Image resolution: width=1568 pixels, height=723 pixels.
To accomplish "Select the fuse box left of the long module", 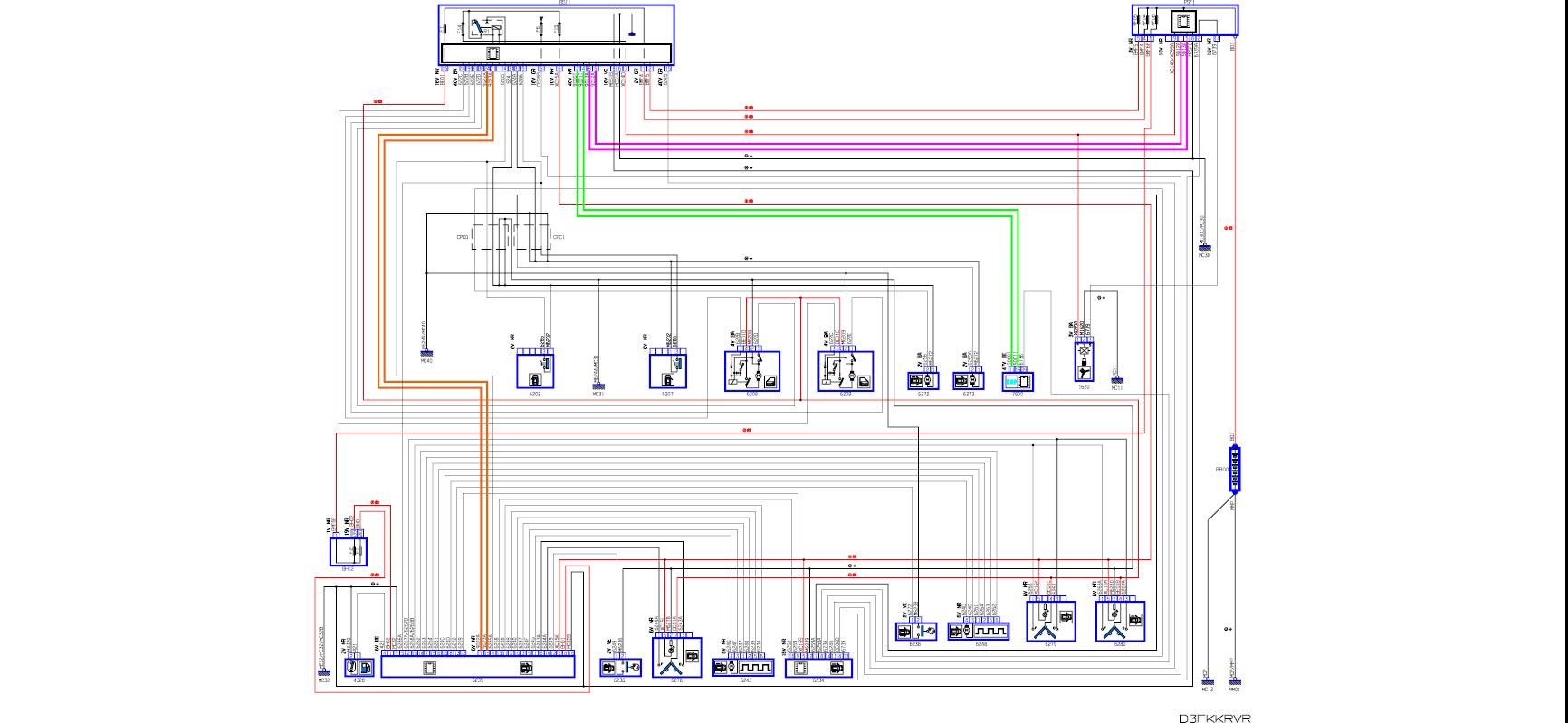I will coord(349,551).
